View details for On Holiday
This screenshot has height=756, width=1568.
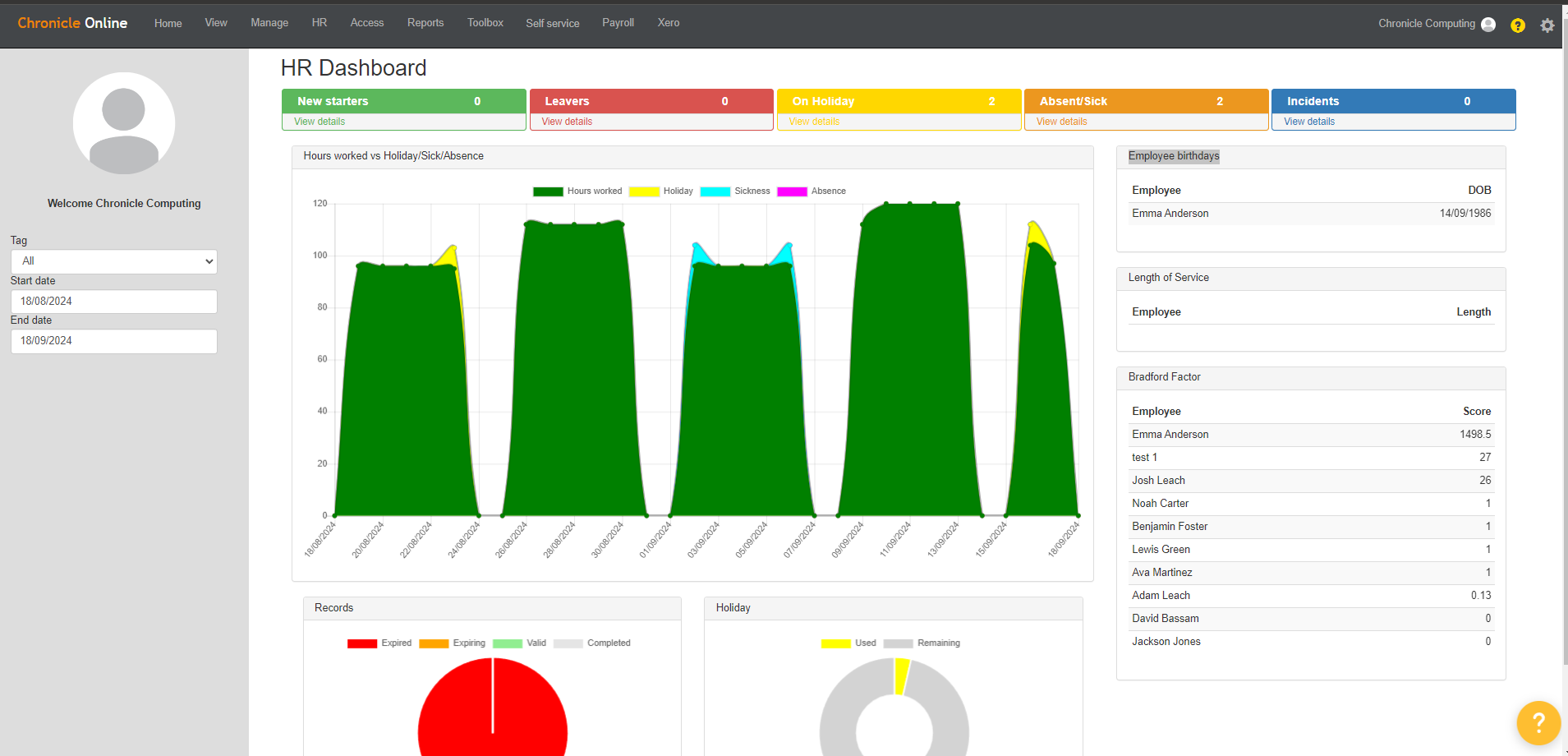(x=814, y=122)
